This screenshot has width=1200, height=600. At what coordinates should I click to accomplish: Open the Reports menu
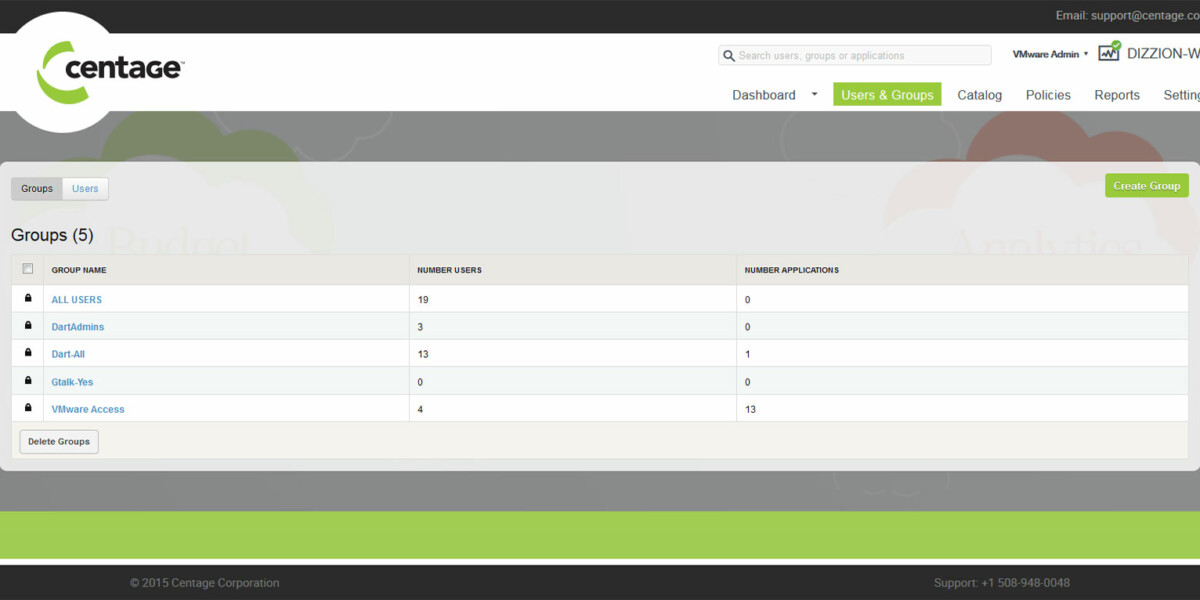click(x=1116, y=95)
